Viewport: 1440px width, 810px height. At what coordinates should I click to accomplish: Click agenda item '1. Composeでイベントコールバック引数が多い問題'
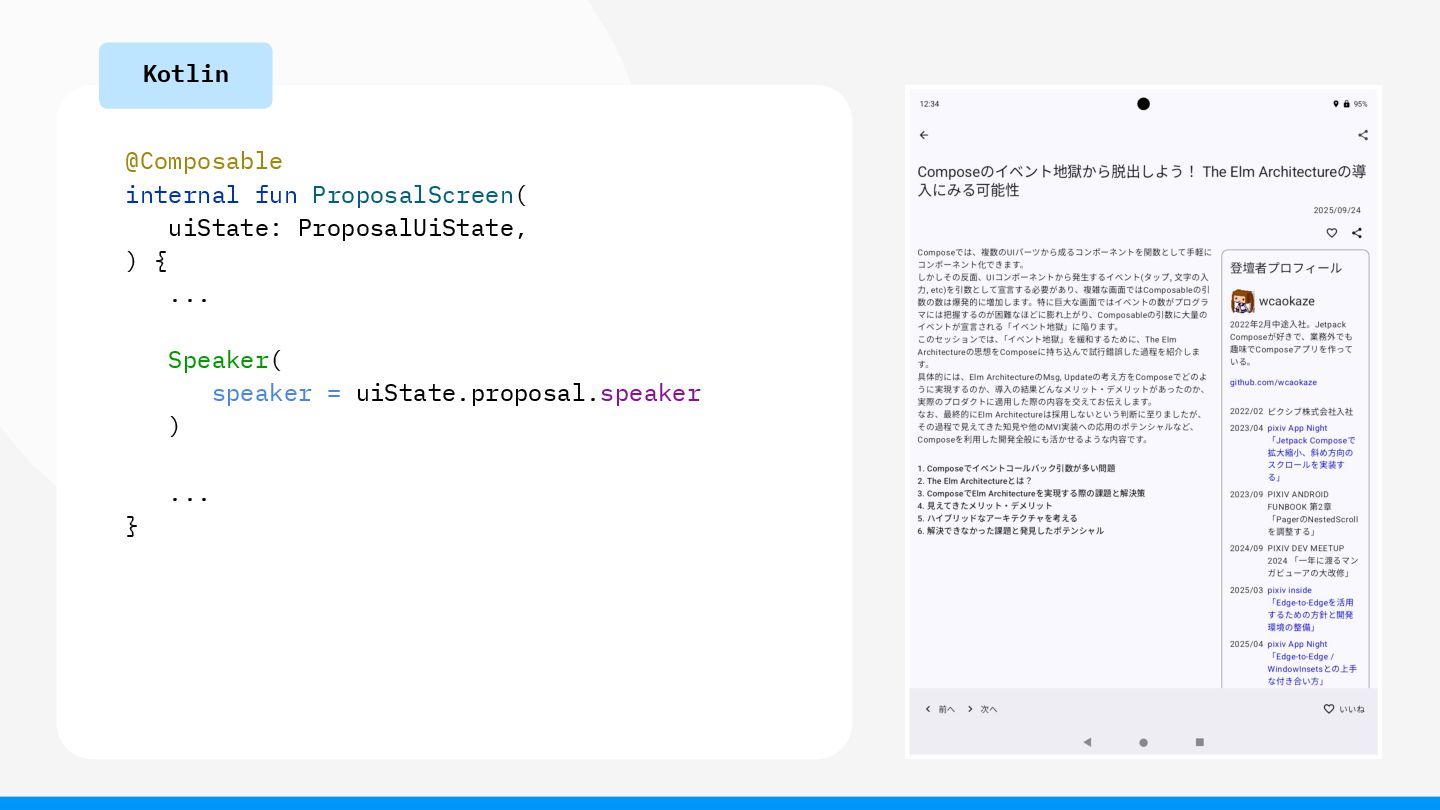pos(1016,468)
